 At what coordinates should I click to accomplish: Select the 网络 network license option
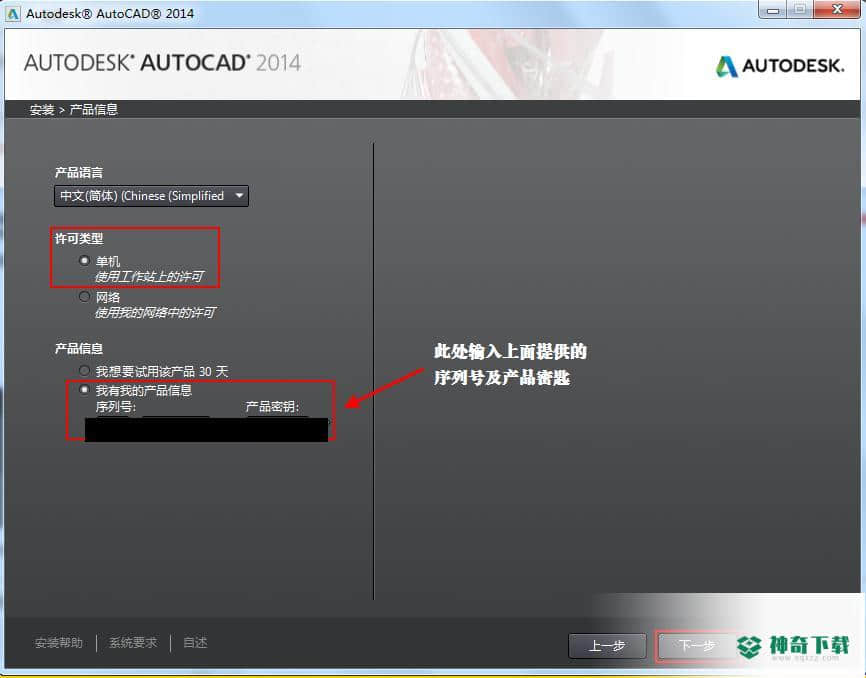(x=85, y=297)
